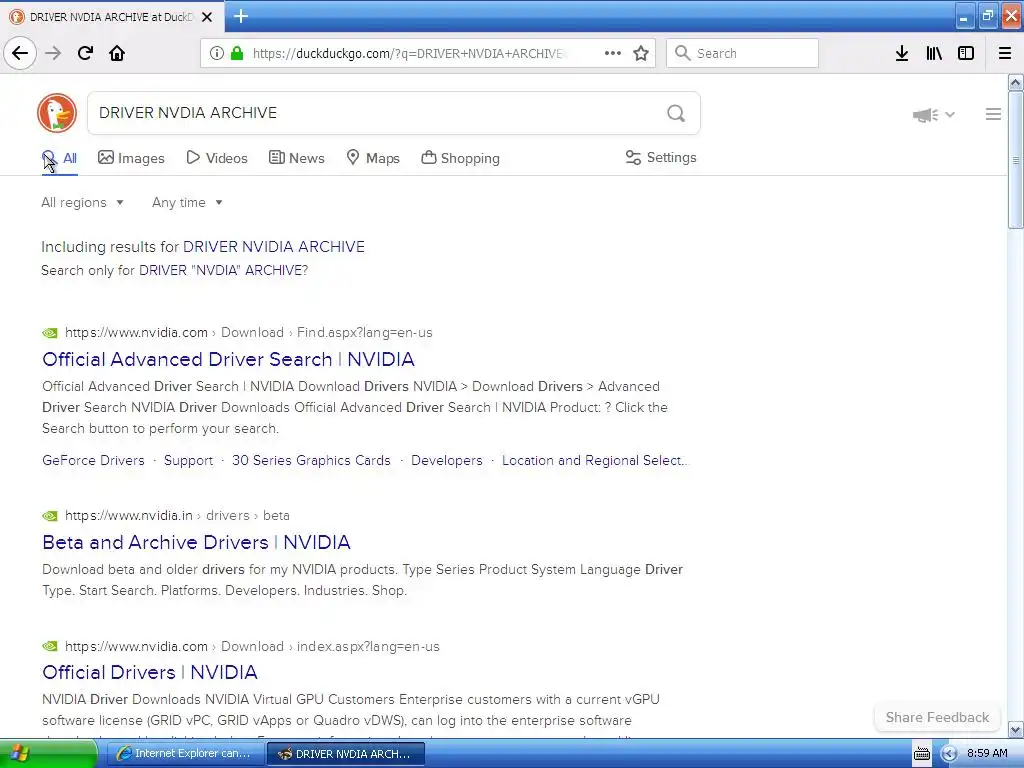
Task: Expand the All regions filter
Action: tap(82, 202)
